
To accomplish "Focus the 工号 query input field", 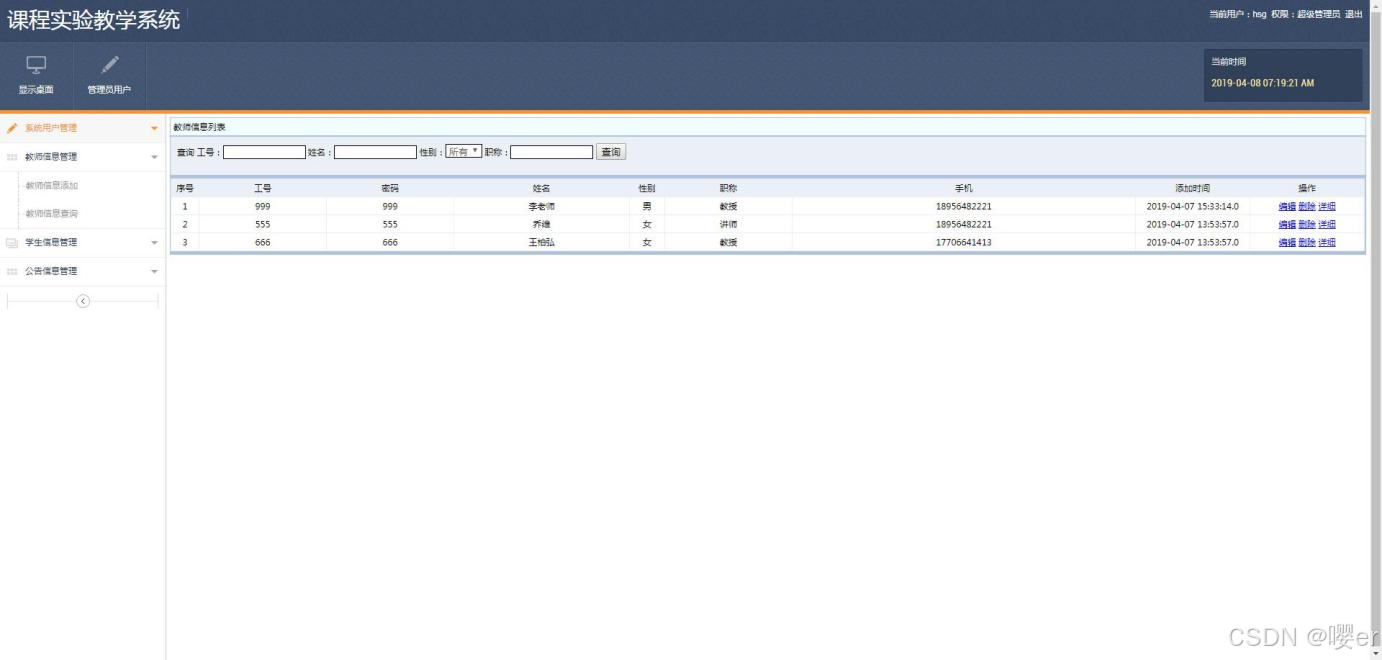I will point(264,152).
